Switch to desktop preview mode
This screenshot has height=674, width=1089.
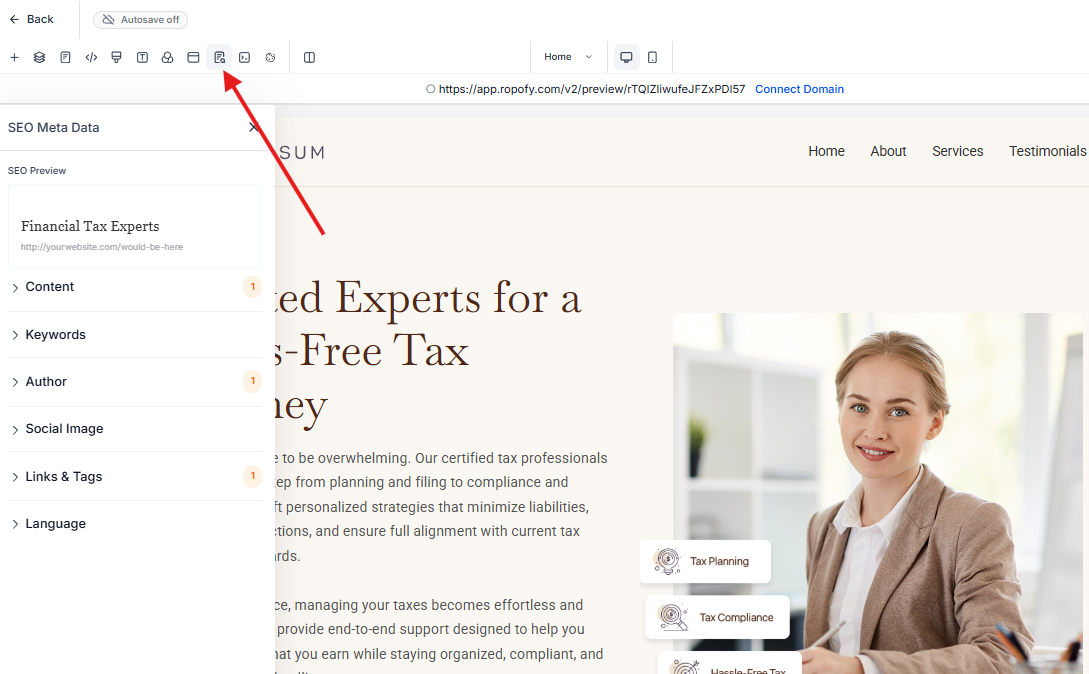tap(626, 57)
